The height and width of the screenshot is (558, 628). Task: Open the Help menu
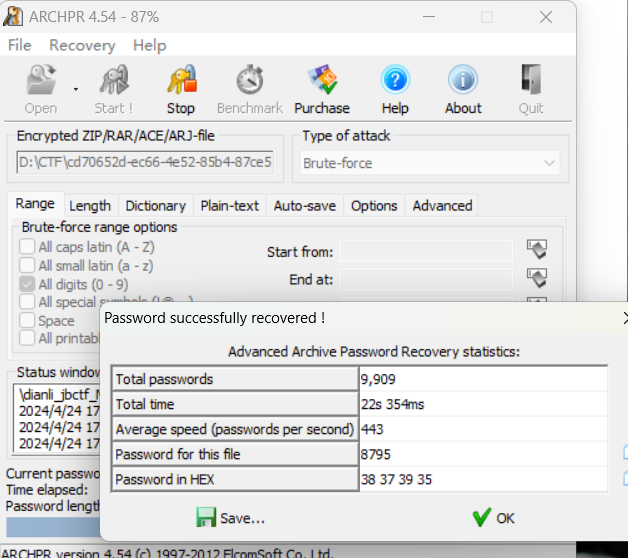(x=149, y=45)
